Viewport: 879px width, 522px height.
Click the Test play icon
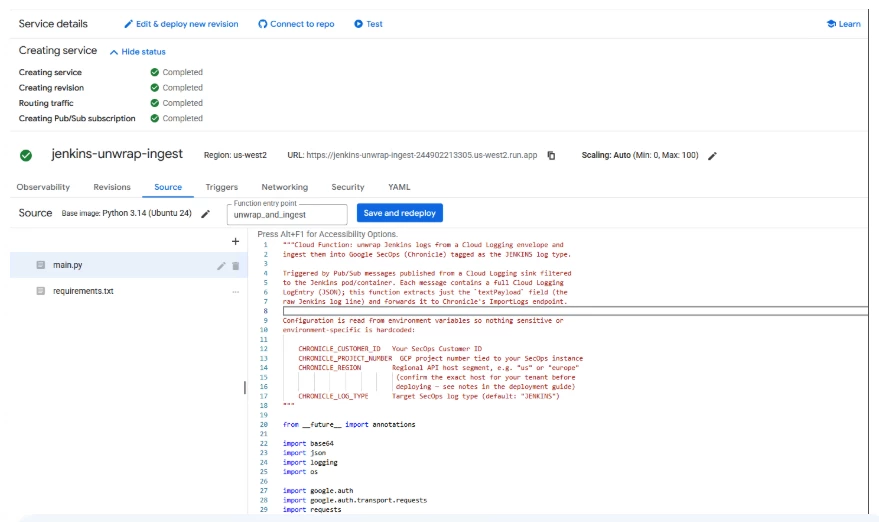358,24
